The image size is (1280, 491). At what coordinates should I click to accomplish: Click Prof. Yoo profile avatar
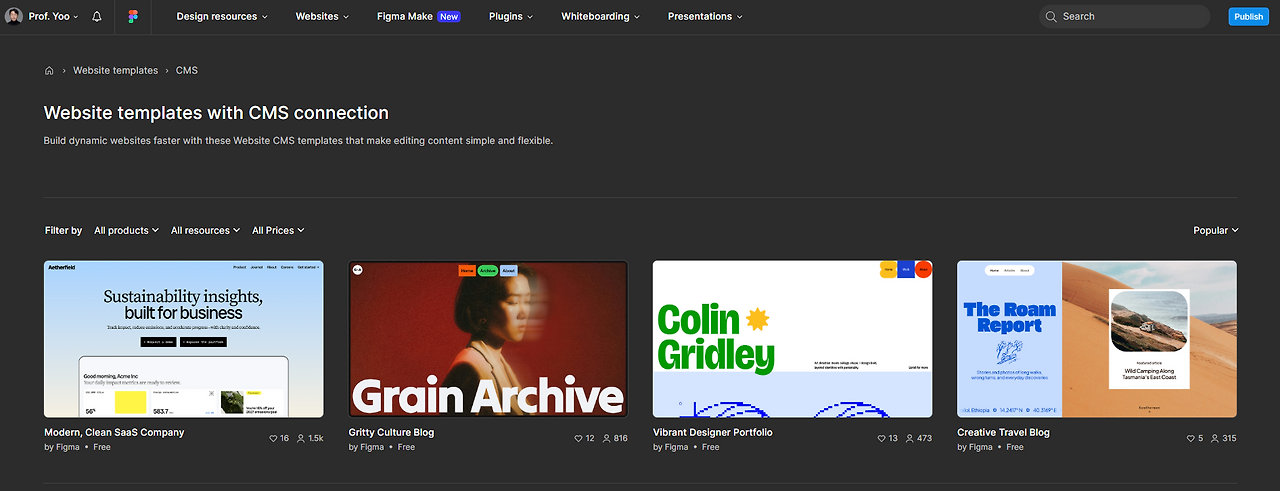click(14, 17)
